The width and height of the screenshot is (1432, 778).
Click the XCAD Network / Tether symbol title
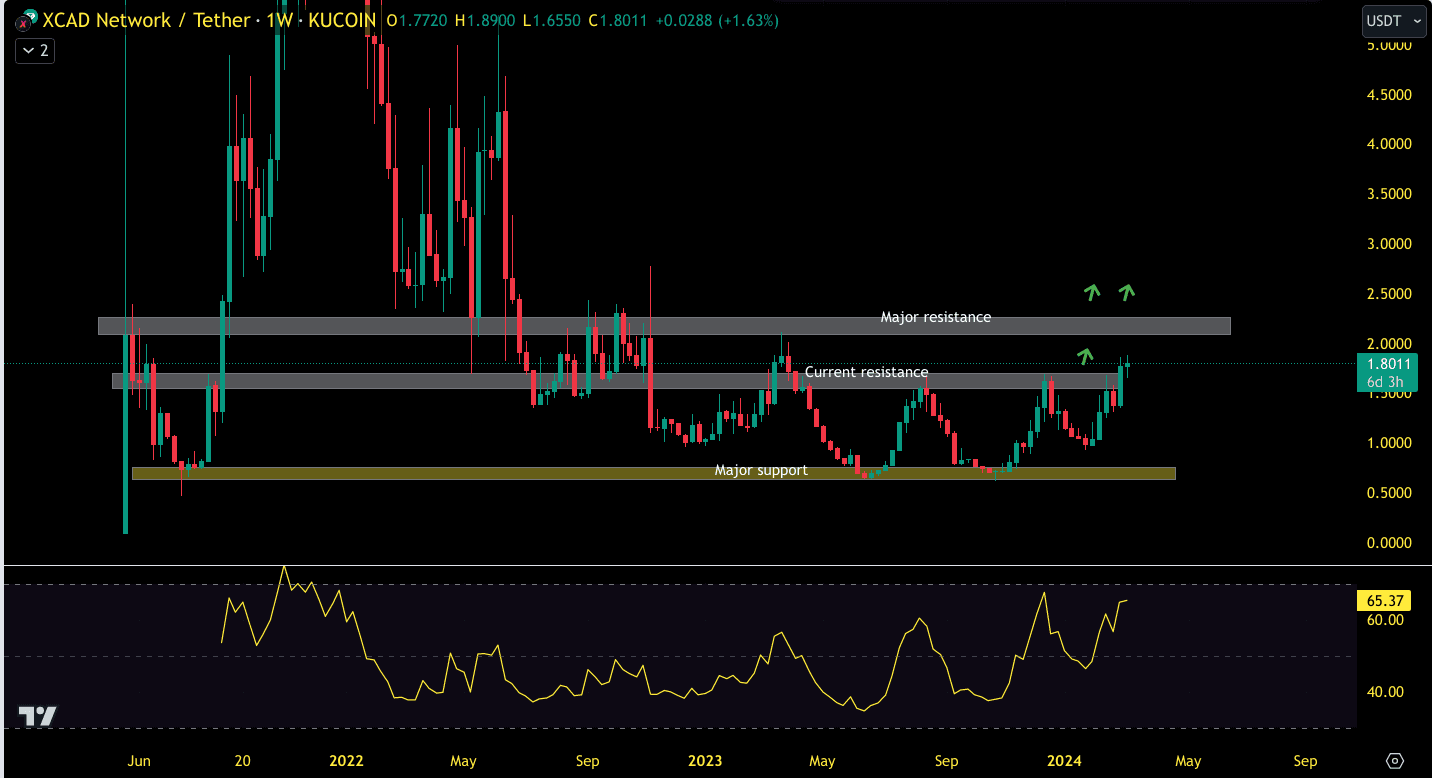point(147,20)
